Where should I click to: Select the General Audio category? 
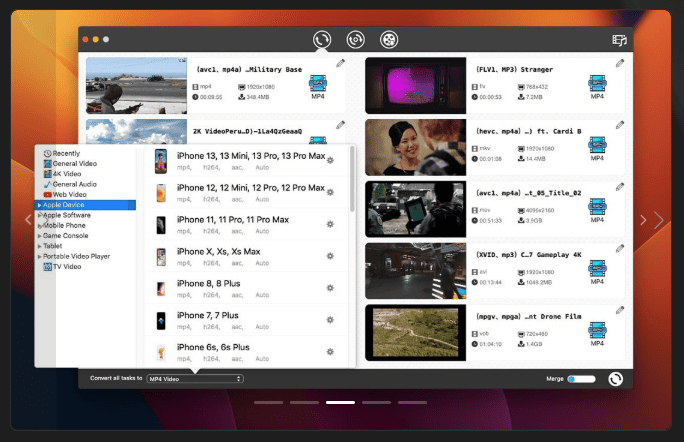coord(70,184)
